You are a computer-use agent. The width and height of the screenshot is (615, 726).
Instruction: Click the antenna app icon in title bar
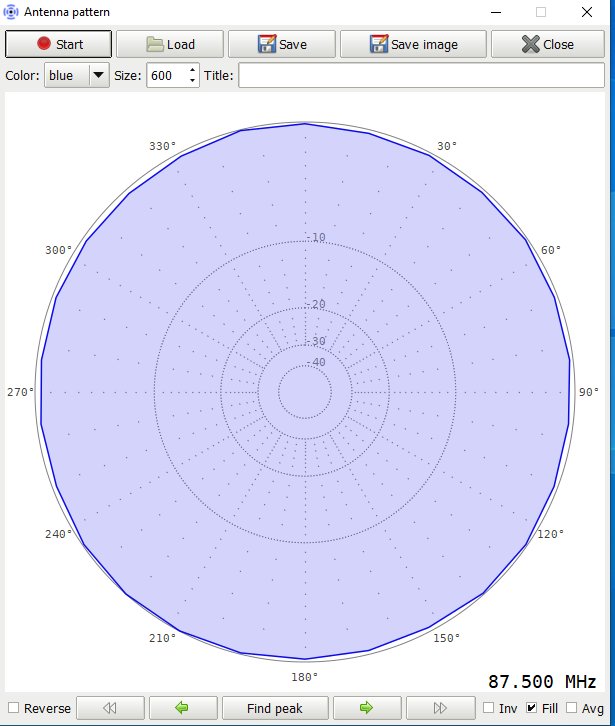[12, 13]
